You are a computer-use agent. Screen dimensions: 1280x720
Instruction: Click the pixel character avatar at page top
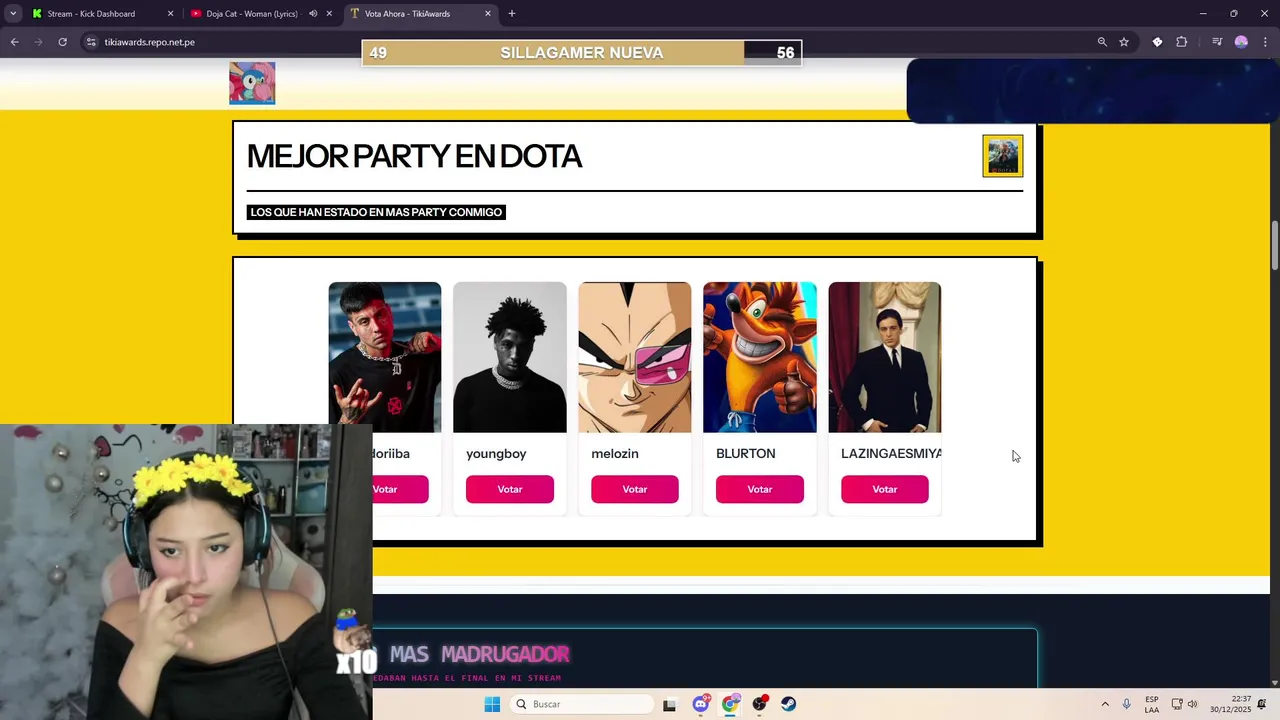pyautogui.click(x=252, y=82)
